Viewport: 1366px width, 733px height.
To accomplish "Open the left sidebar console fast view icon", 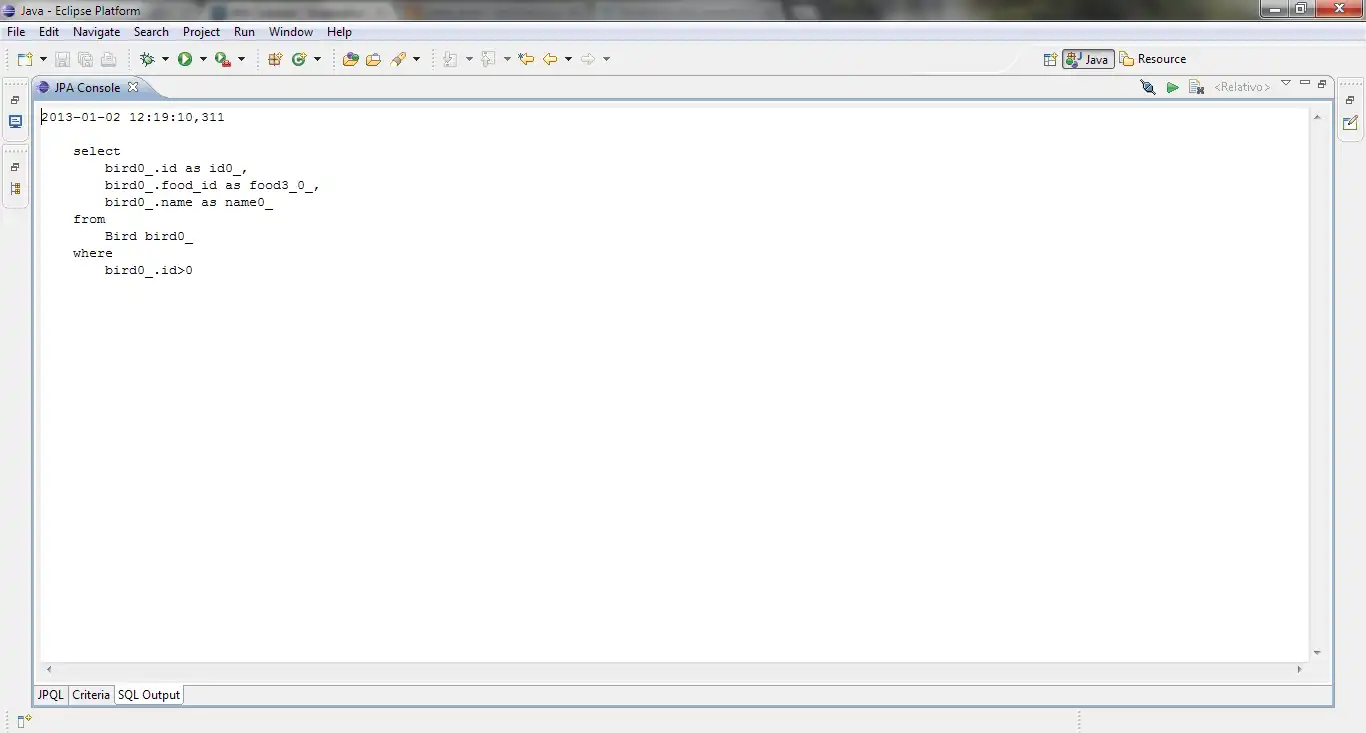I will coord(15,122).
